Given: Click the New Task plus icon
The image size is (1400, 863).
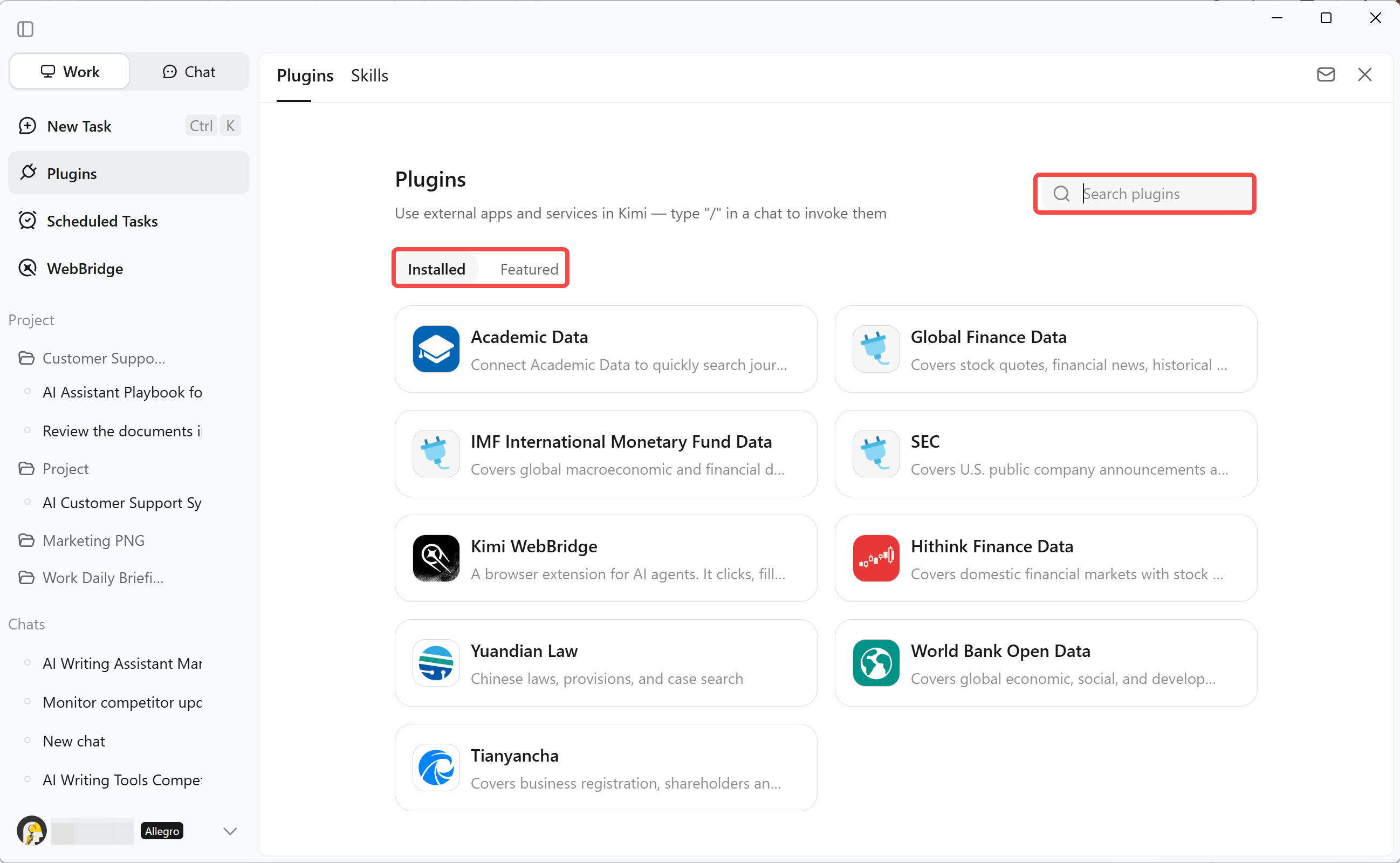Looking at the screenshot, I should (28, 126).
